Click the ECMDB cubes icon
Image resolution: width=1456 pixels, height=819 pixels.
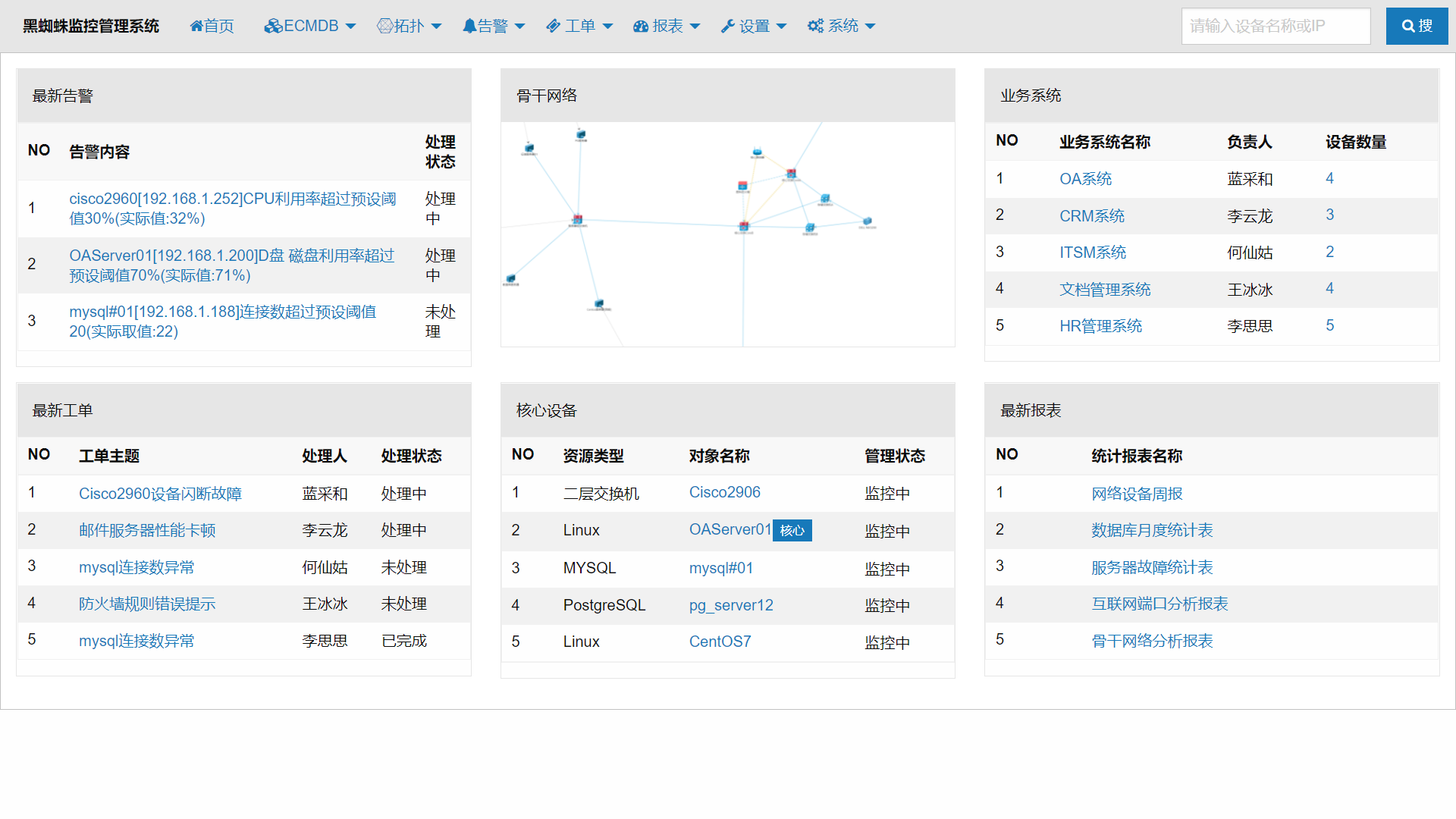[x=272, y=26]
